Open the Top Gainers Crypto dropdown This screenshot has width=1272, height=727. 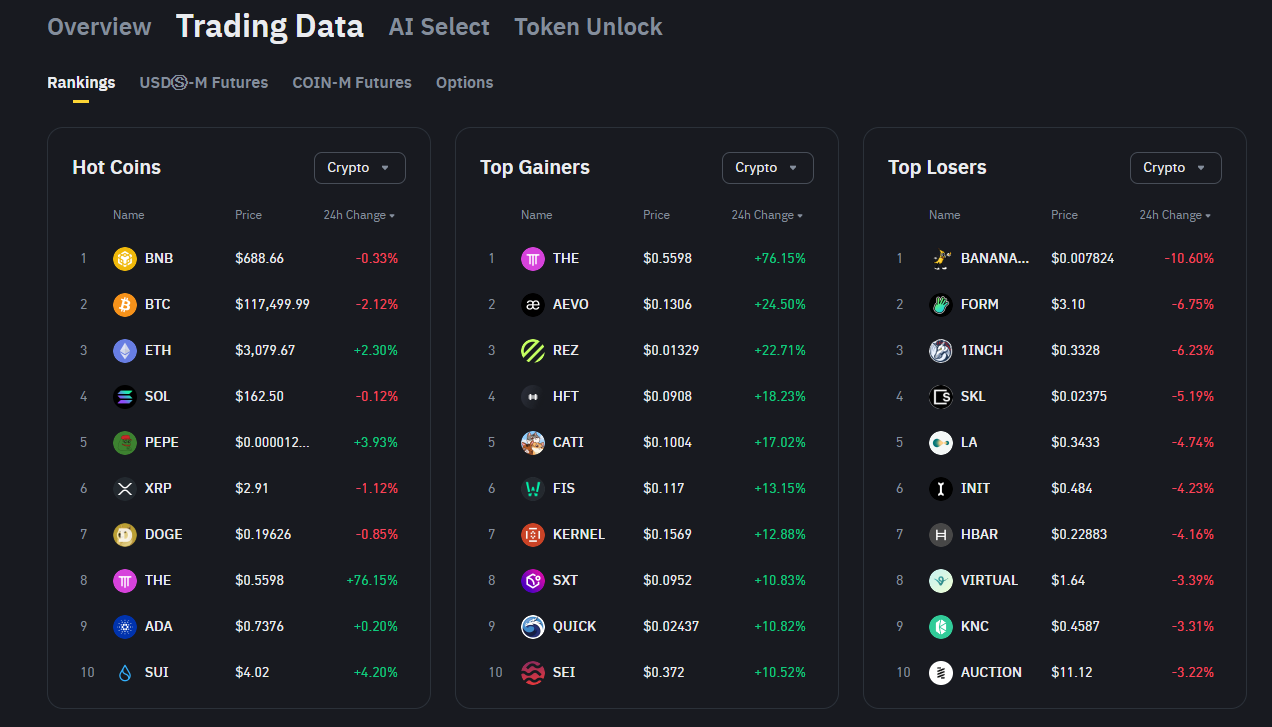[767, 168]
